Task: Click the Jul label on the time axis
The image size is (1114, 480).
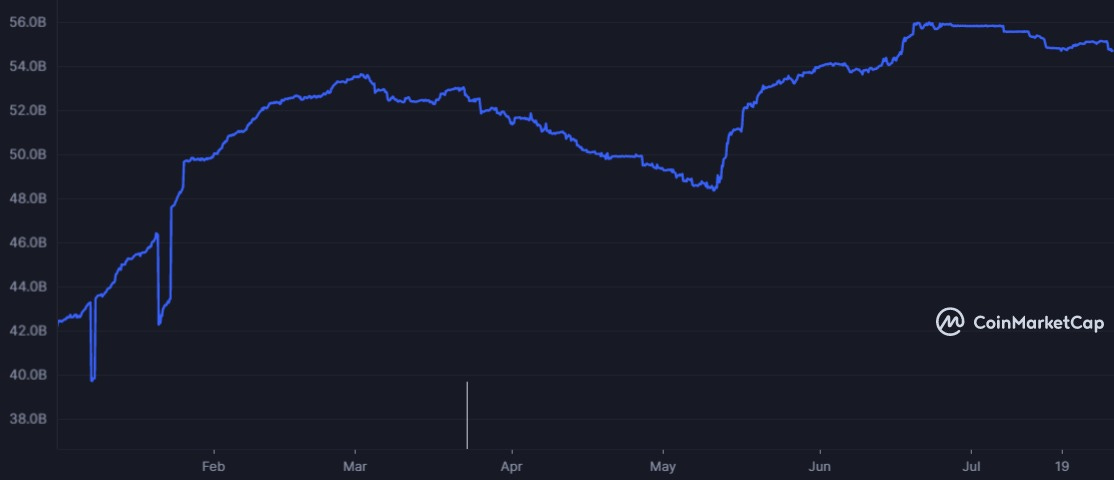Action: click(971, 467)
